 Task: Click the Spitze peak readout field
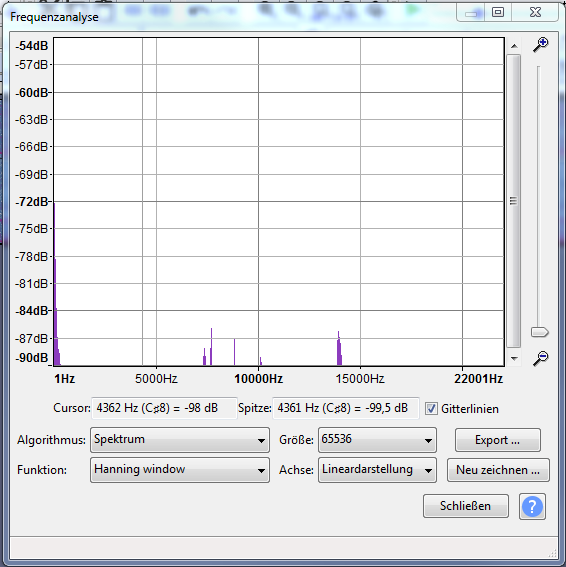tap(346, 408)
